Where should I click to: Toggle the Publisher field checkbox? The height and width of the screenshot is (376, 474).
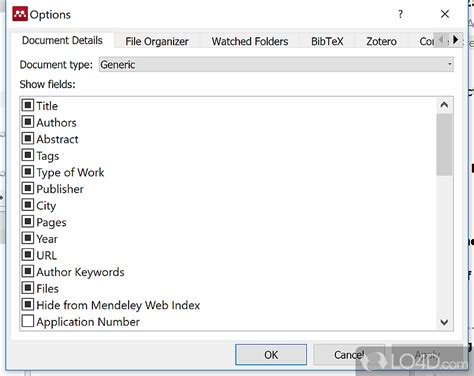point(28,189)
